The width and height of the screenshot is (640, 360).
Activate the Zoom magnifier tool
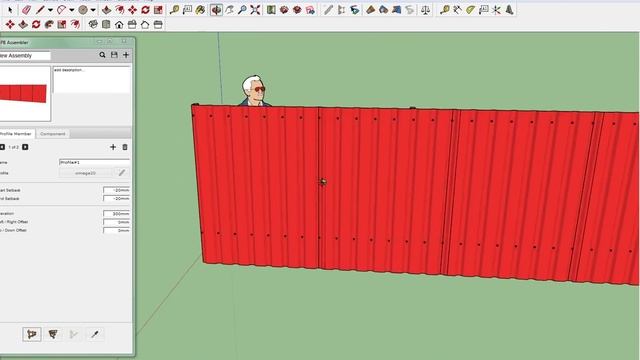[x=242, y=10]
